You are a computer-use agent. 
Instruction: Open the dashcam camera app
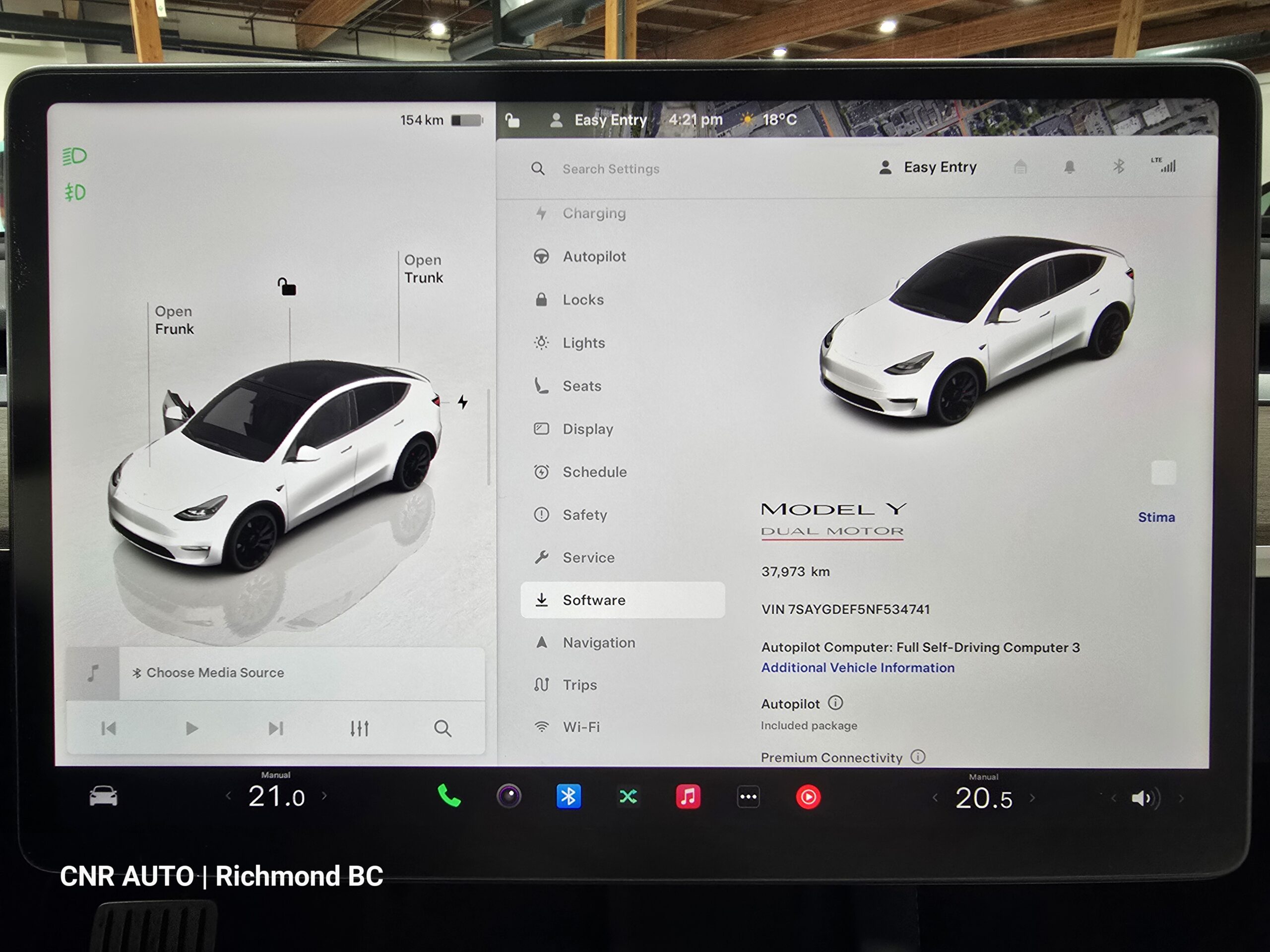pos(508,796)
